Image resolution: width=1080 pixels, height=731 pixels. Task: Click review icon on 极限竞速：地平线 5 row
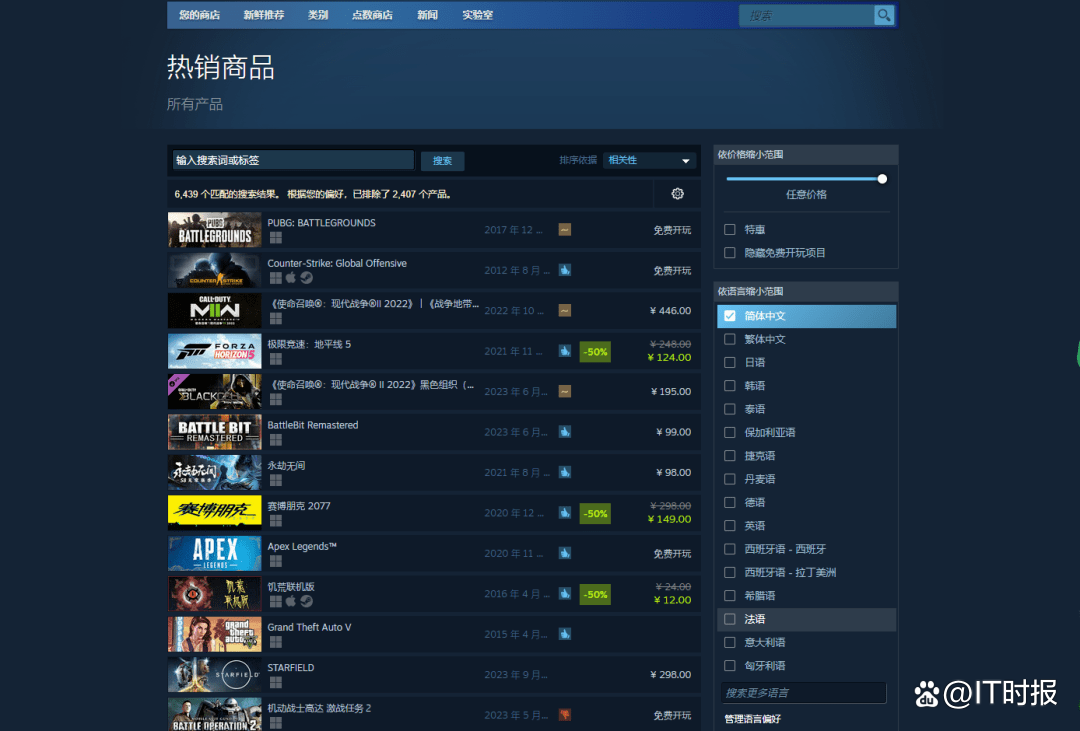point(565,351)
